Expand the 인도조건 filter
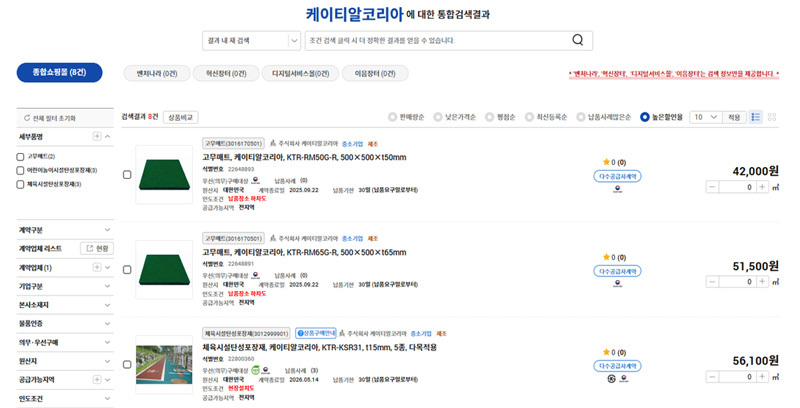Screen dimensions: 800x408 (x=107, y=398)
